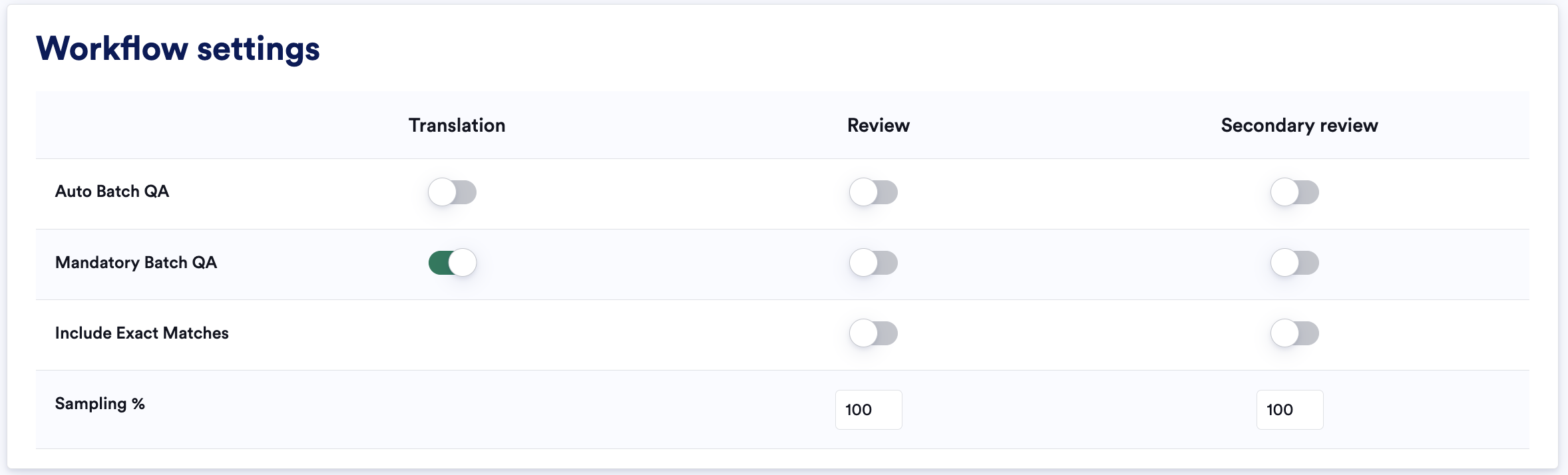Toggle Mandatory Batch QA for Review
1568x475 pixels.
pyautogui.click(x=874, y=263)
